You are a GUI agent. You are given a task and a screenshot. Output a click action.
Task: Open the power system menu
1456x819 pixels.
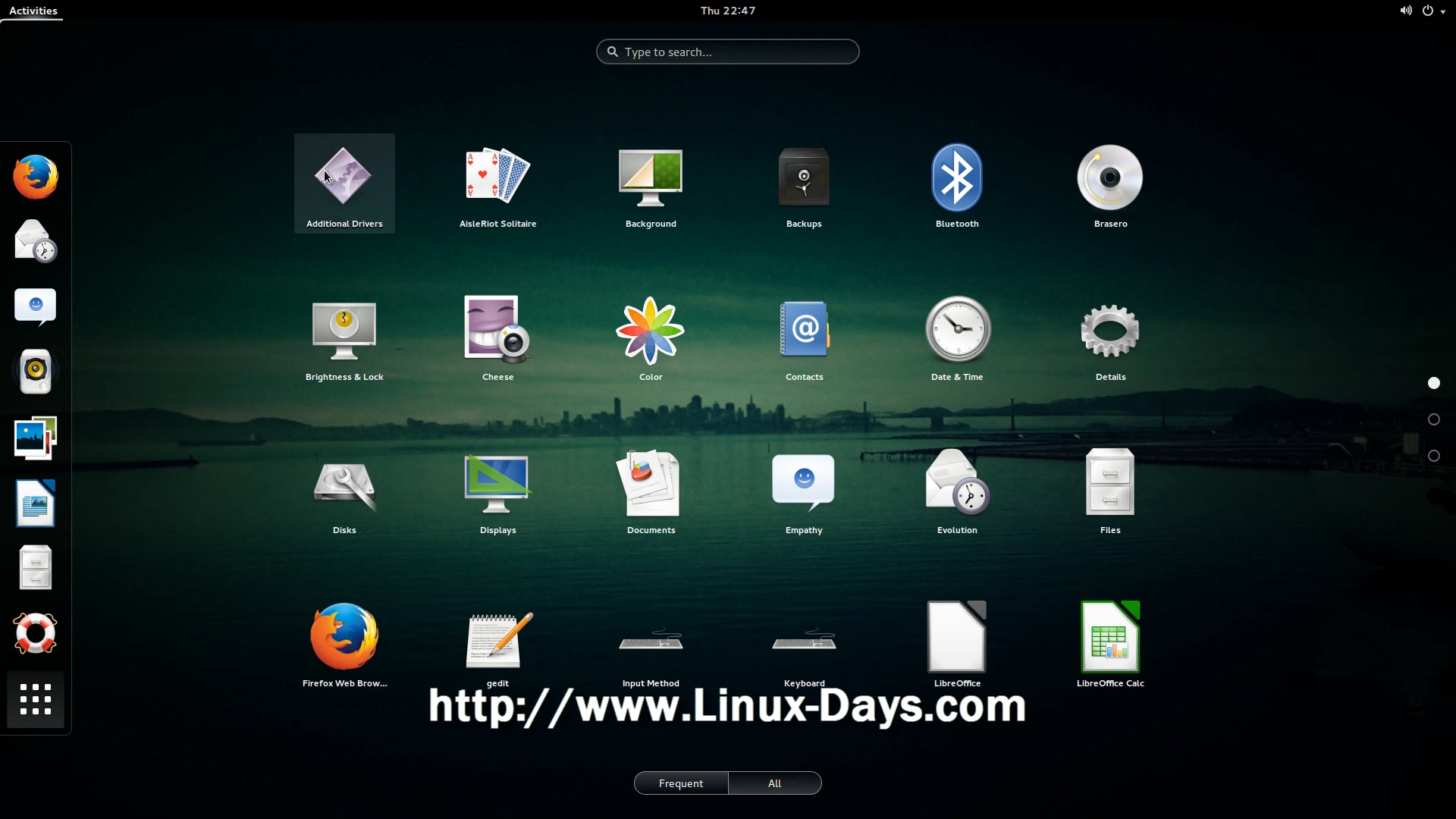[1433, 11]
